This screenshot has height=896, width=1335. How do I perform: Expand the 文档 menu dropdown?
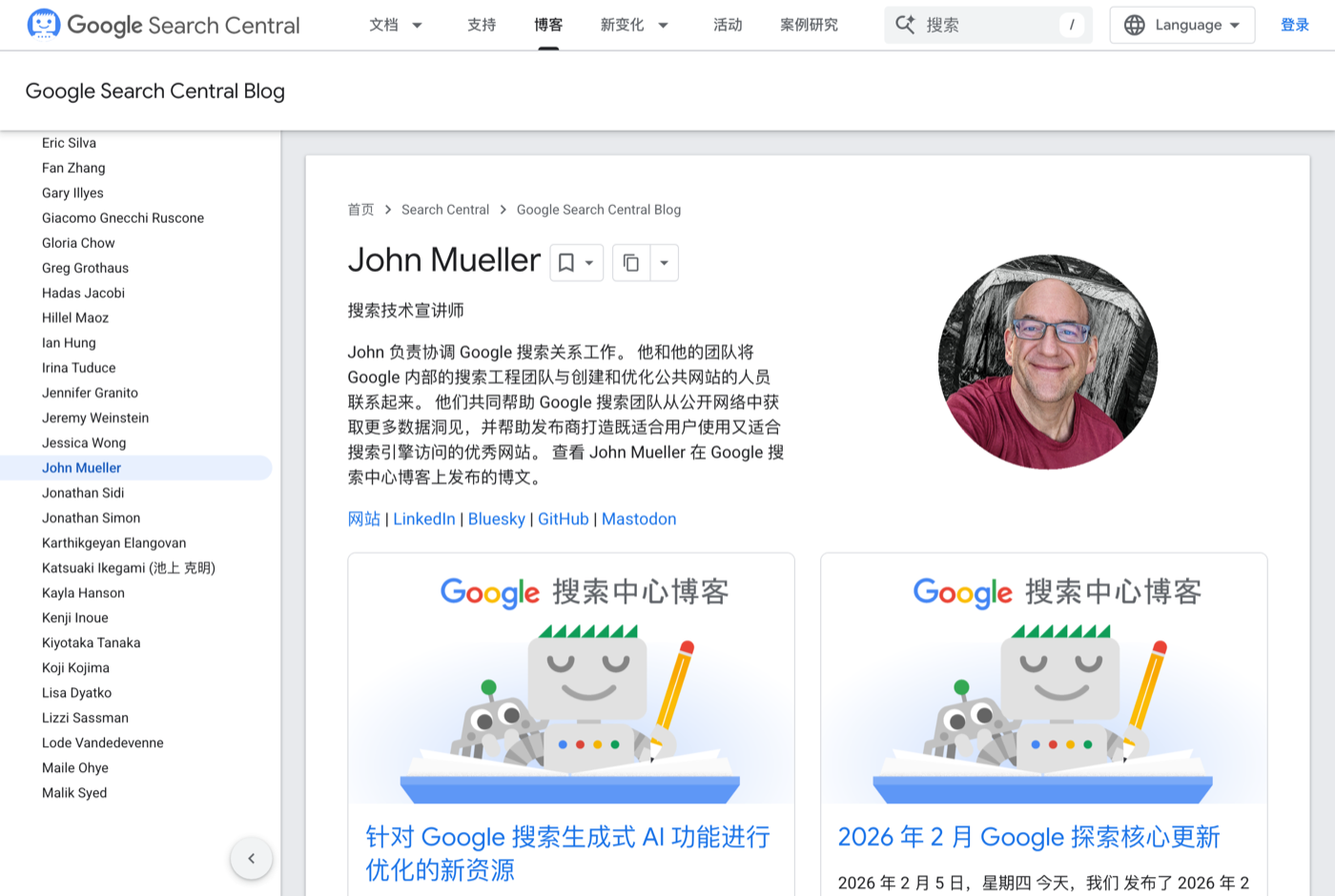[x=417, y=25]
